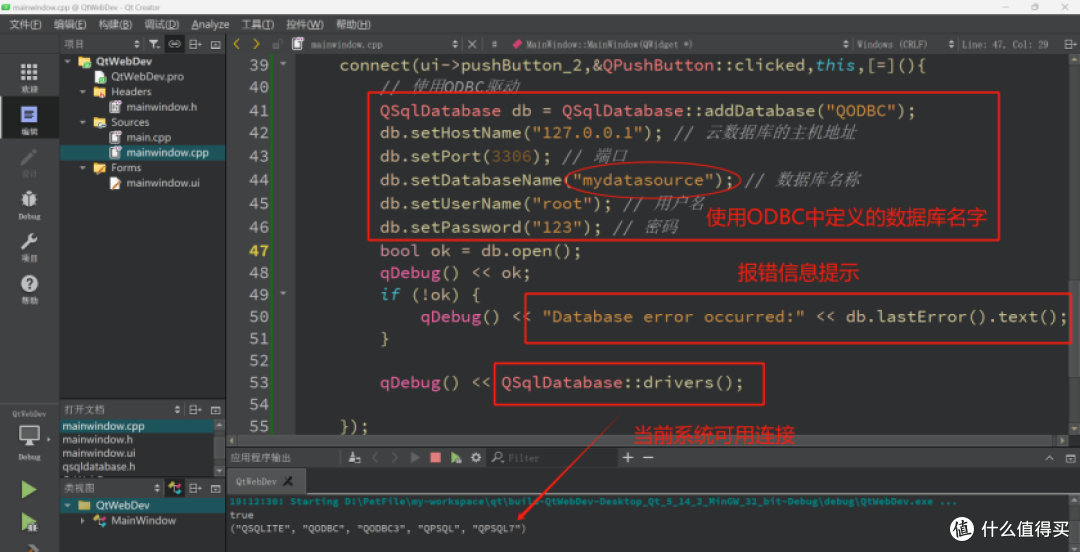Filter the project tree with funnel icon
The height and width of the screenshot is (552, 1080).
click(154, 44)
